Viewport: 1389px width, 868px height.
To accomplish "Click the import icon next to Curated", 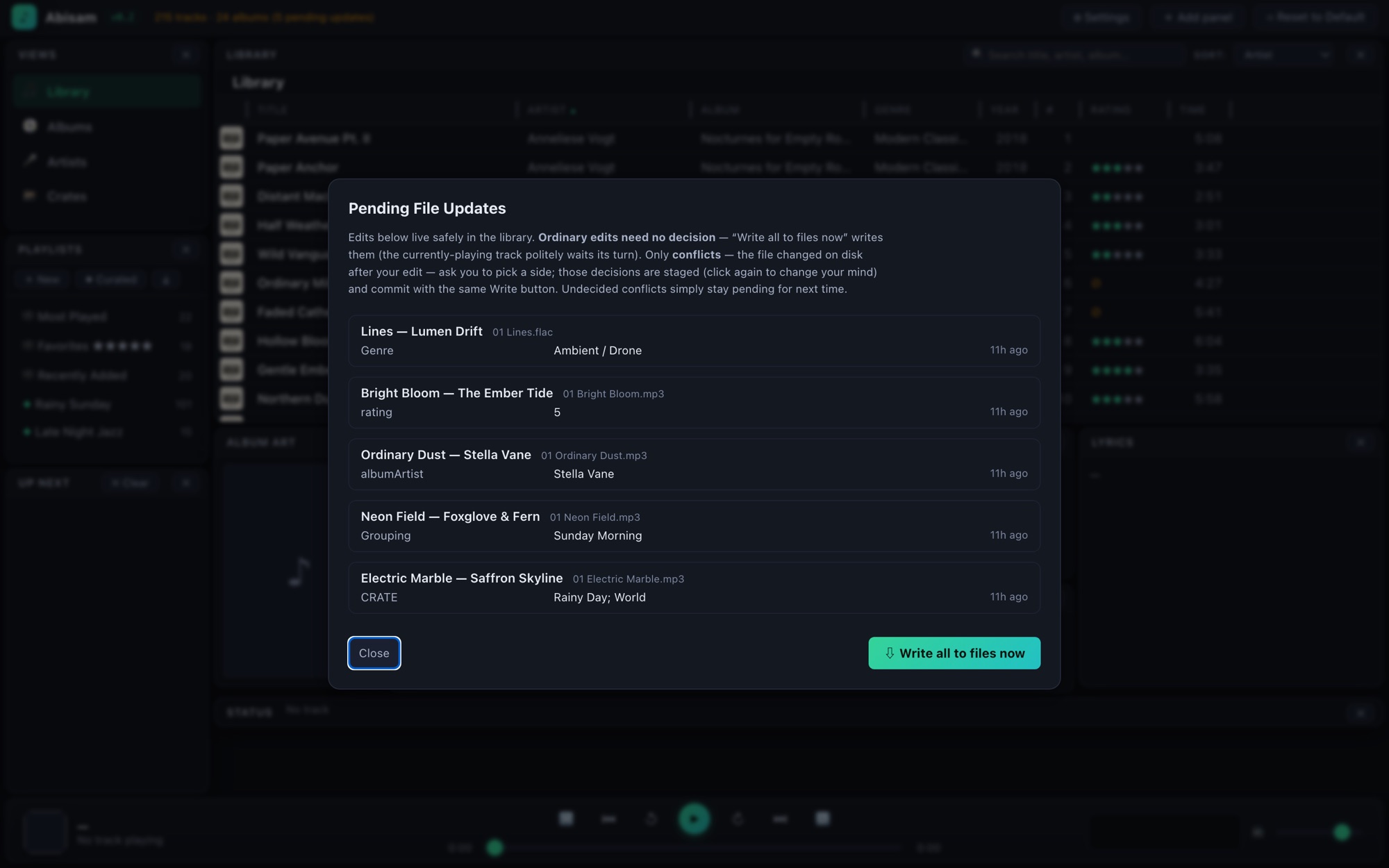I will click(x=166, y=279).
